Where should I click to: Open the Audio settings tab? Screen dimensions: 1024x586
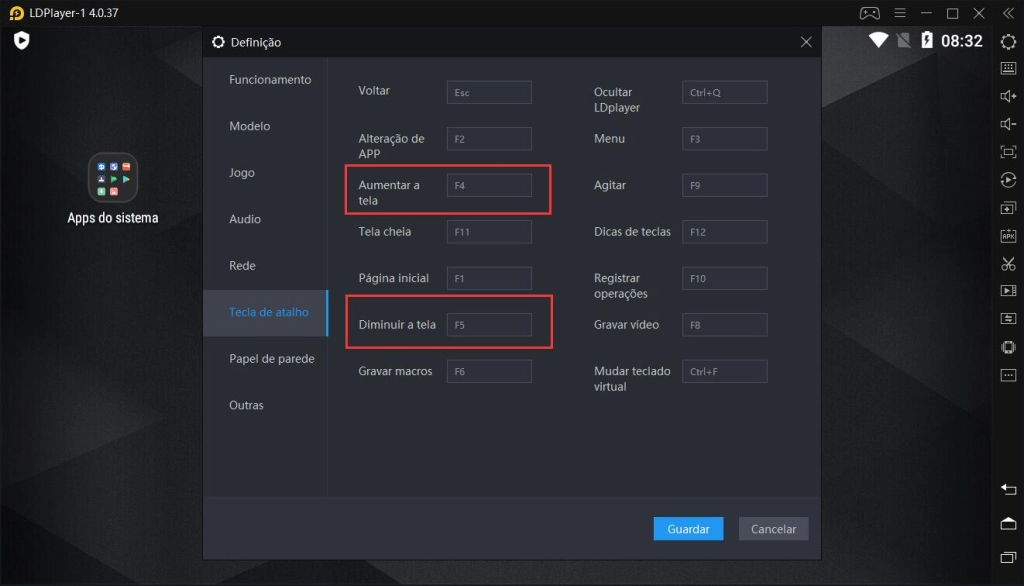245,219
